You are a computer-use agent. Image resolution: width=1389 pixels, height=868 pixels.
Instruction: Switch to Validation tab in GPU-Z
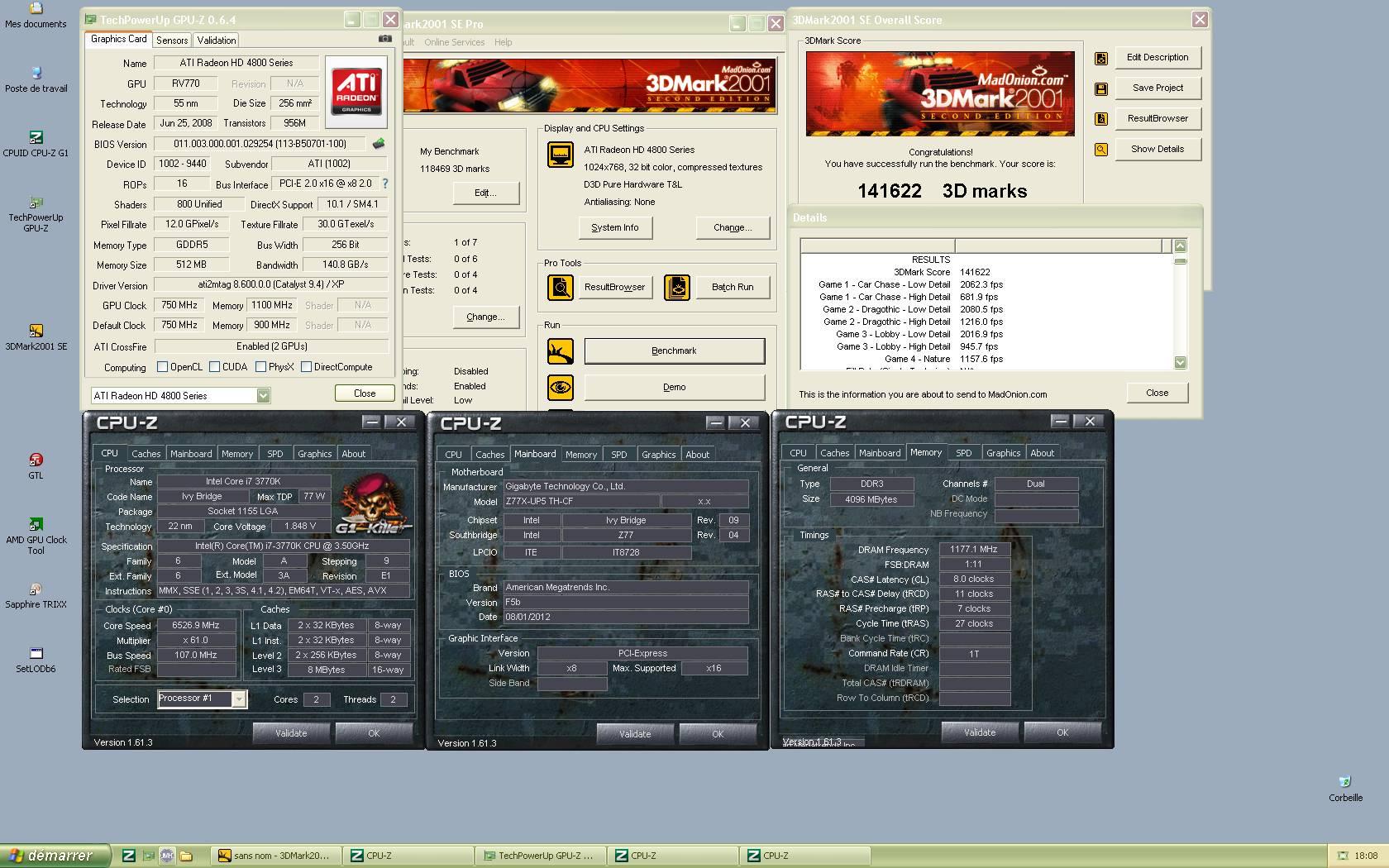pos(217,40)
